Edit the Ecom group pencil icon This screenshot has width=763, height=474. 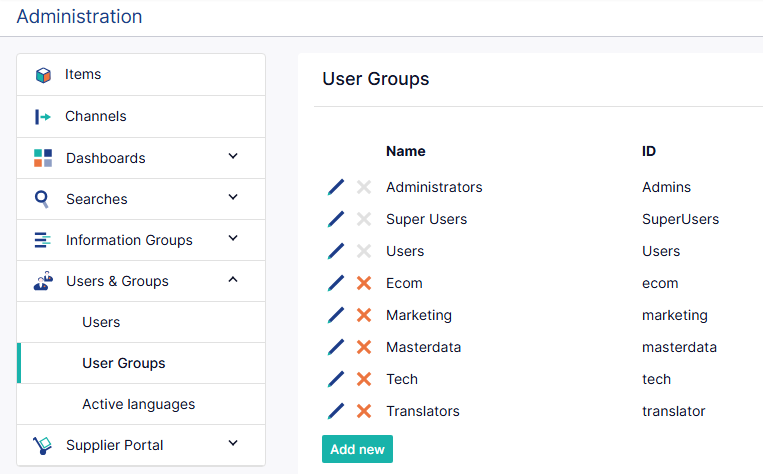tap(336, 283)
